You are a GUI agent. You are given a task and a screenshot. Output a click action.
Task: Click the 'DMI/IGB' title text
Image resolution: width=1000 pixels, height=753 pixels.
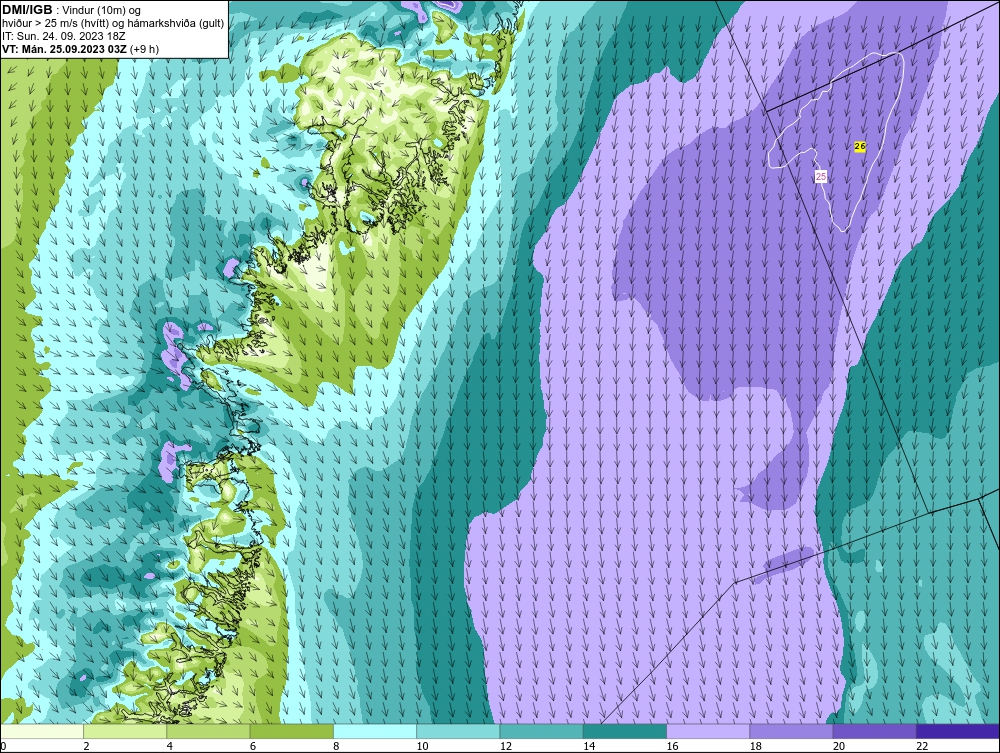27,10
